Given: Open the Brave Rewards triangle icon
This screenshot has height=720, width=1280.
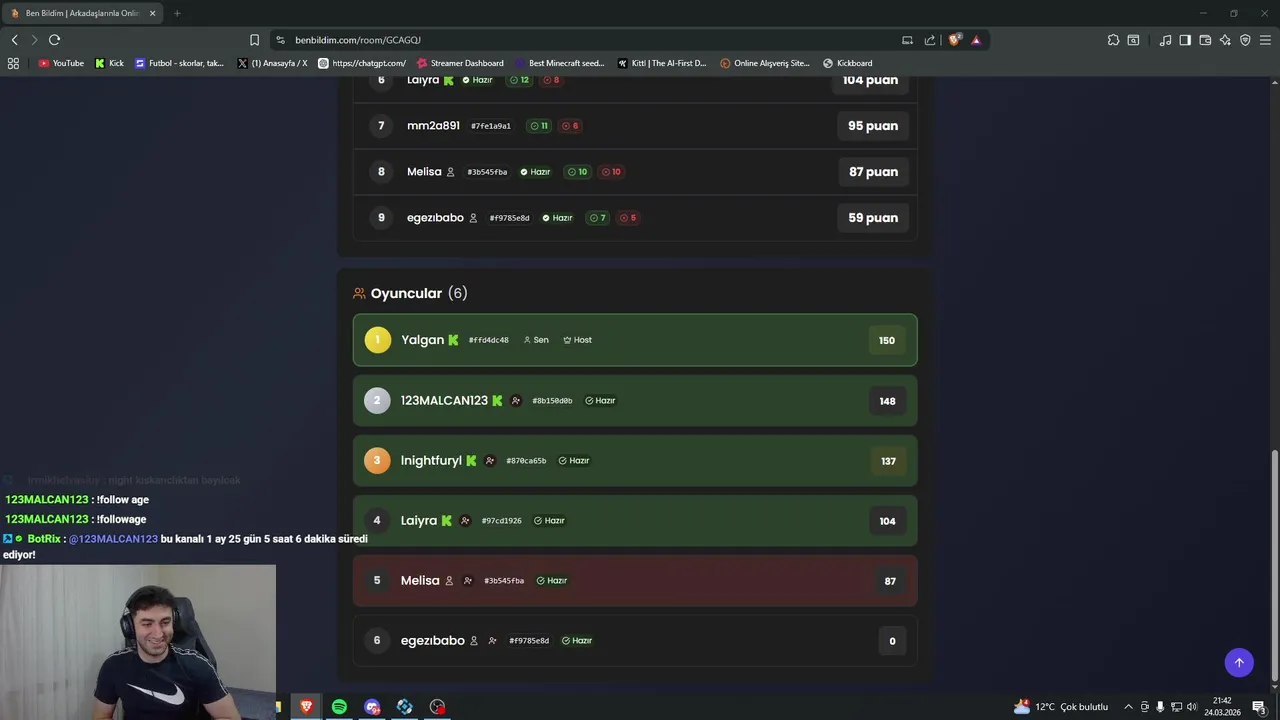Looking at the screenshot, I should [976, 40].
